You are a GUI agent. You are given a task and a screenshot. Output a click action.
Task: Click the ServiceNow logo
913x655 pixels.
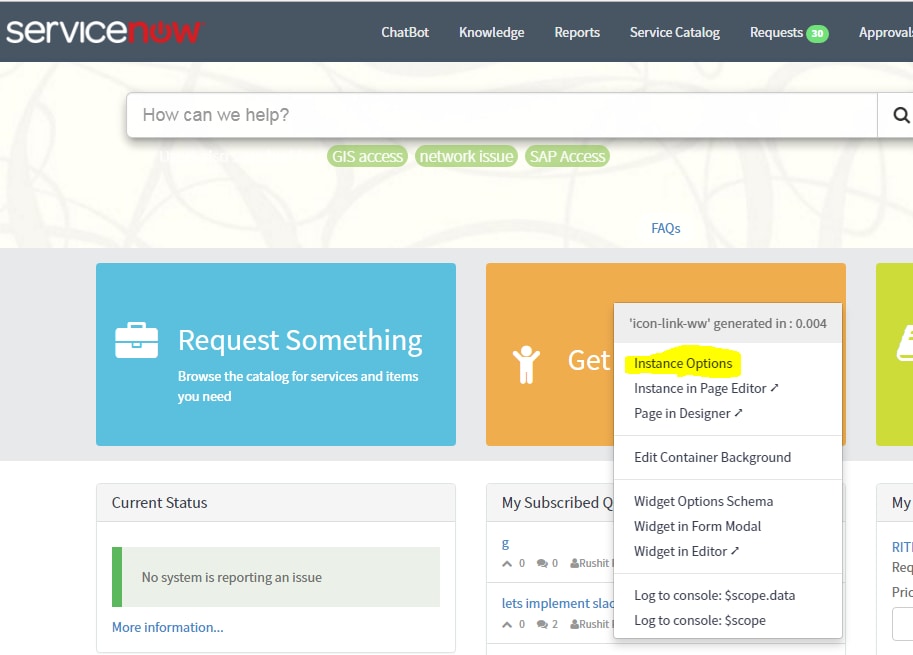tap(104, 32)
